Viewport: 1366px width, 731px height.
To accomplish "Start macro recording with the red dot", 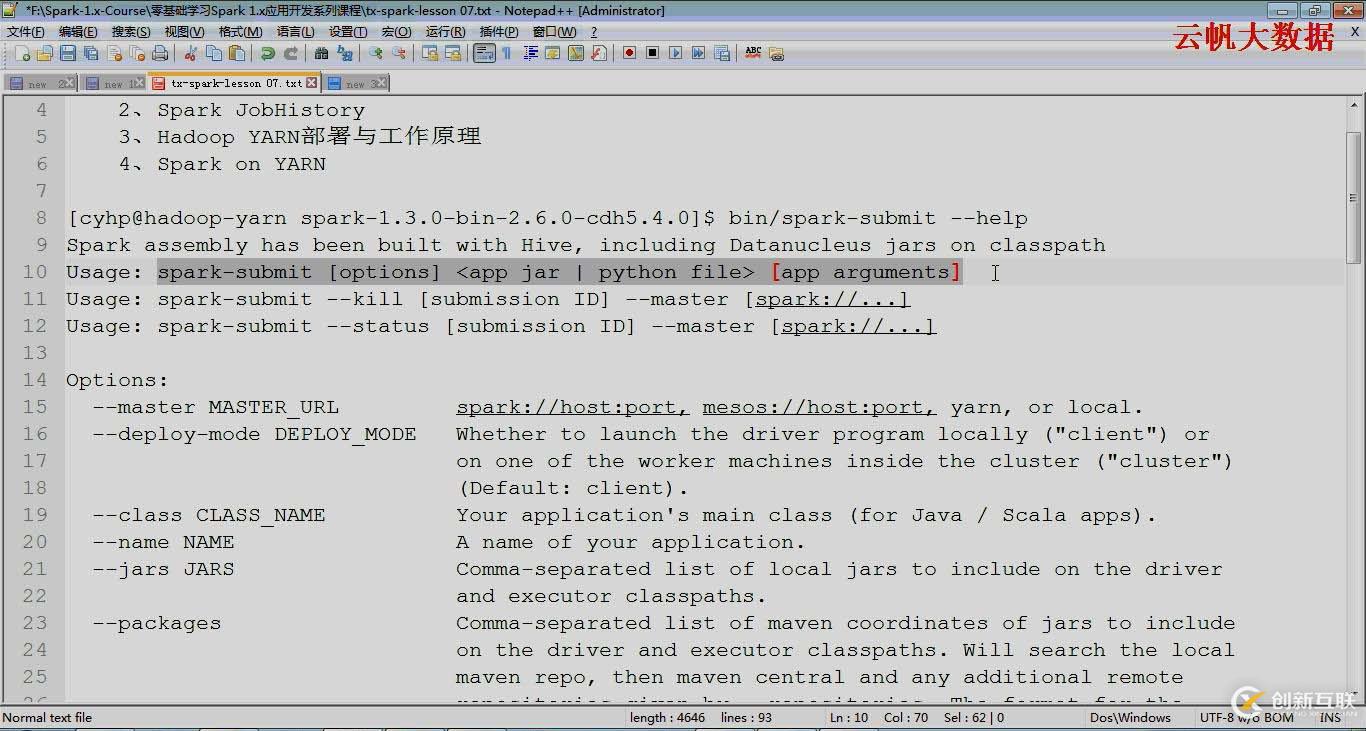I will click(x=629, y=53).
